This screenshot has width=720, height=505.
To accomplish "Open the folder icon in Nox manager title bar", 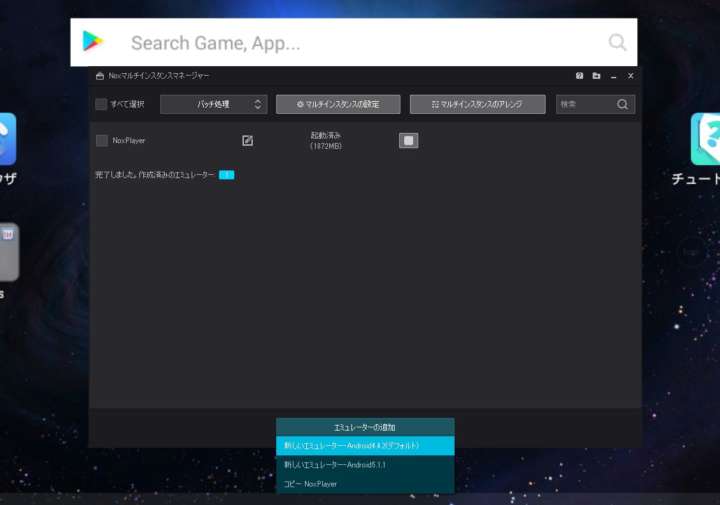I will (596, 76).
